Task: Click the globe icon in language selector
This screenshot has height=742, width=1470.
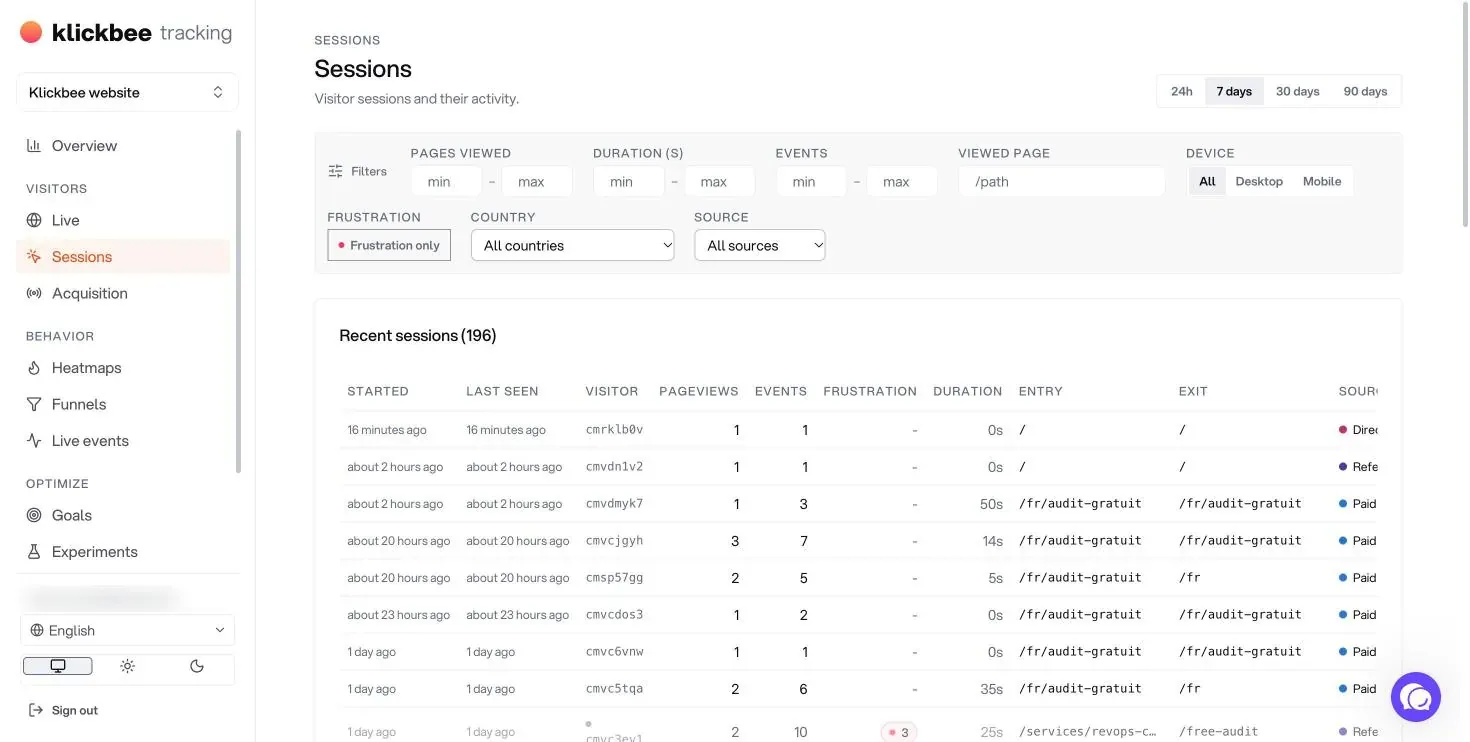Action: [x=37, y=631]
